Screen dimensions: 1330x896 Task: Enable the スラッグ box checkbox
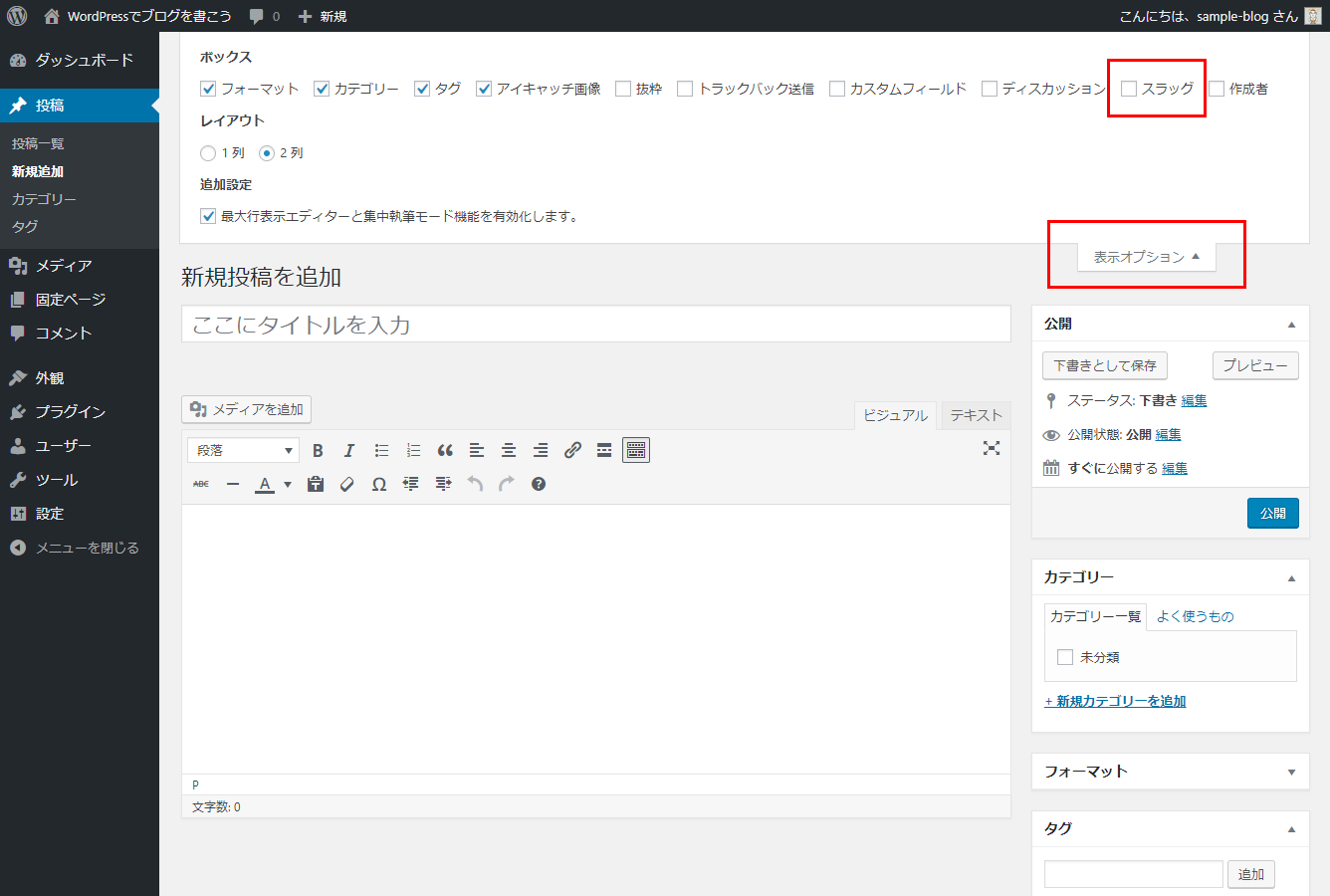[x=1128, y=89]
